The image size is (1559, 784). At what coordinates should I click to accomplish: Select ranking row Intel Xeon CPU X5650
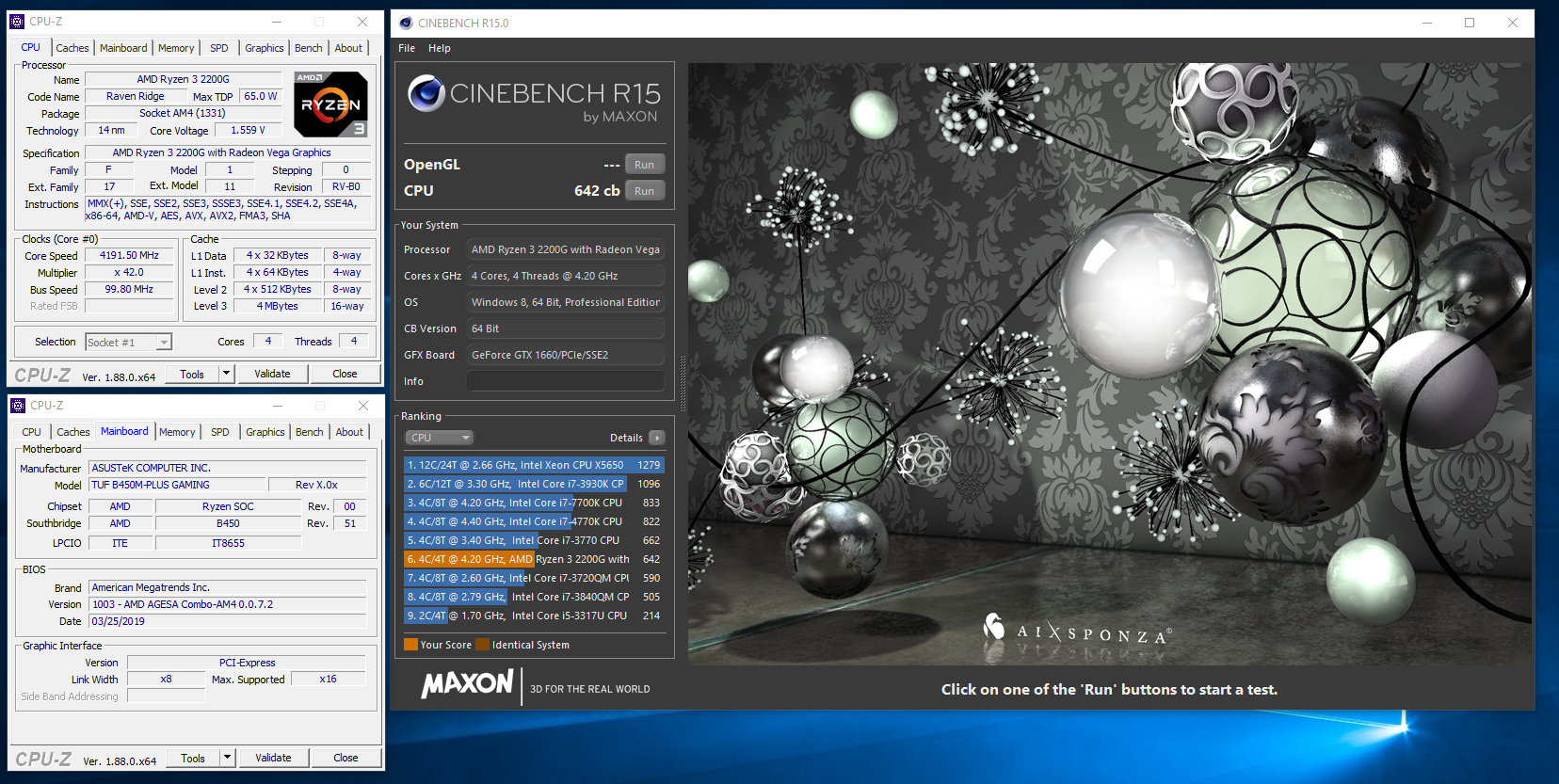534,465
